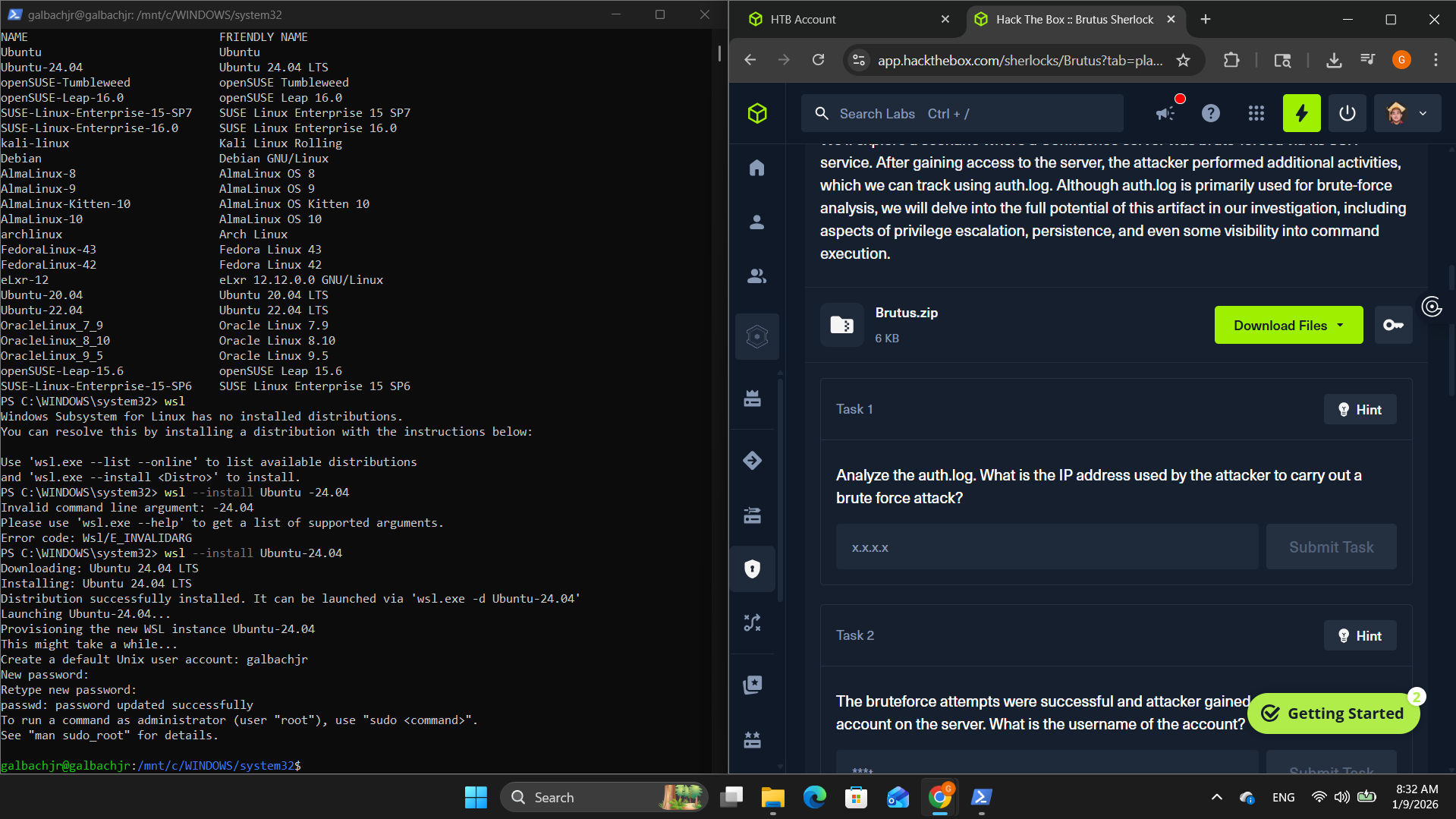The height and width of the screenshot is (819, 1456).
Task: Open the single-person profile sidebar icon
Action: click(756, 222)
